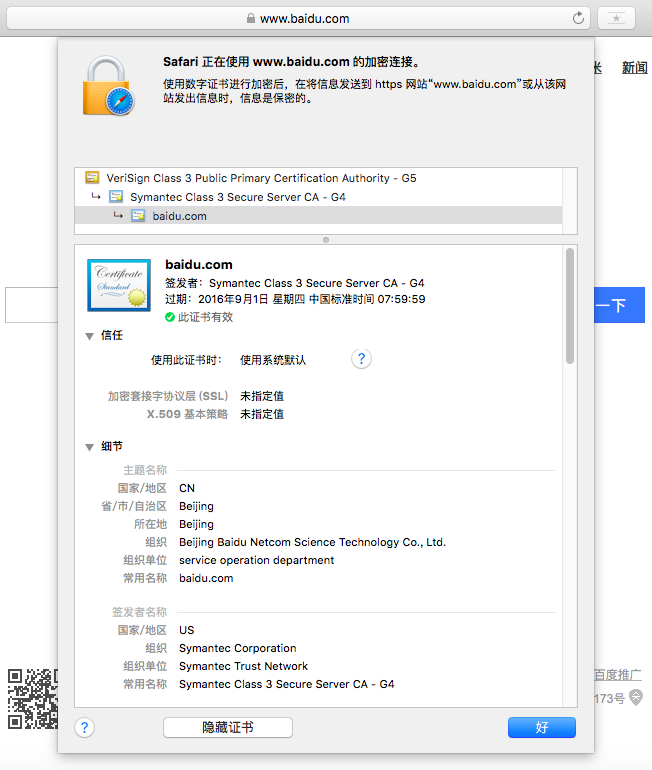
Task: Click the X.509 基本策略 value 未指定值
Action: [x=262, y=414]
